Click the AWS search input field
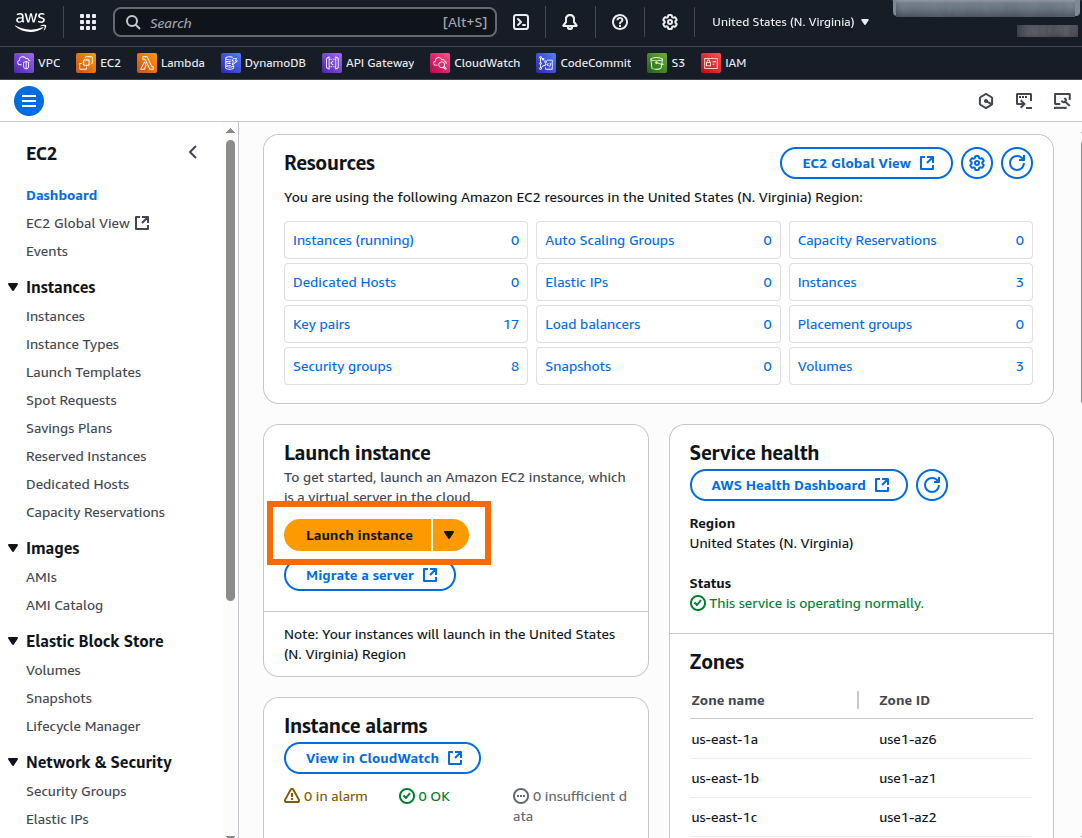The image size is (1082, 838). pos(300,21)
